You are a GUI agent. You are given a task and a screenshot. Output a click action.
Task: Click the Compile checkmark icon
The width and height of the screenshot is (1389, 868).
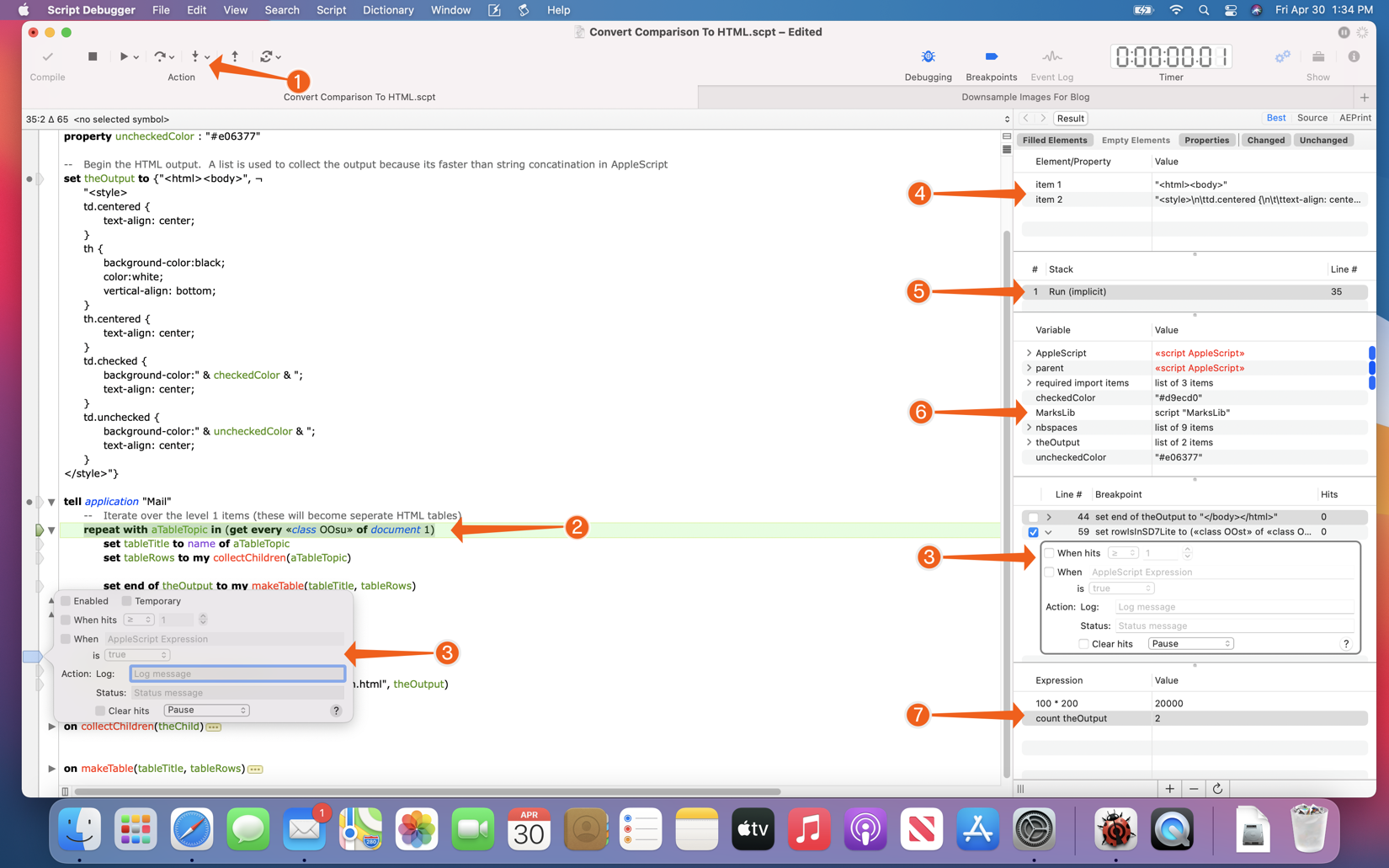(x=47, y=56)
